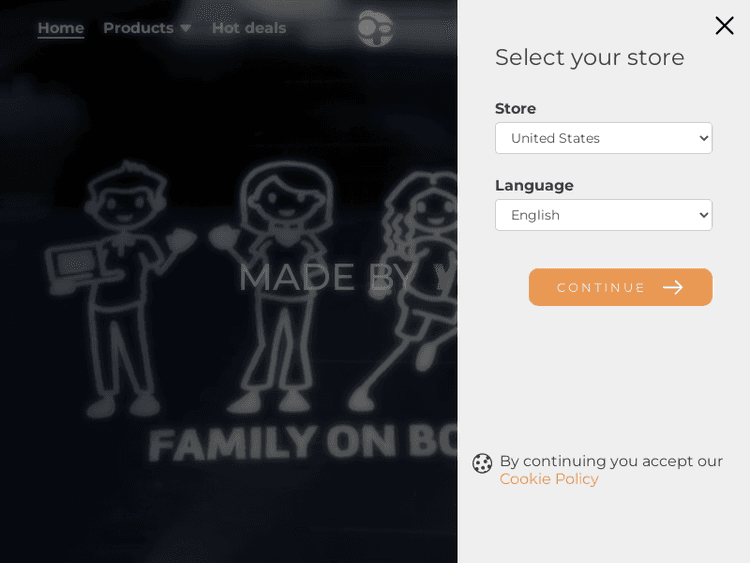The height and width of the screenshot is (563, 750).
Task: Click the site logo icon in header
Action: (x=374, y=28)
